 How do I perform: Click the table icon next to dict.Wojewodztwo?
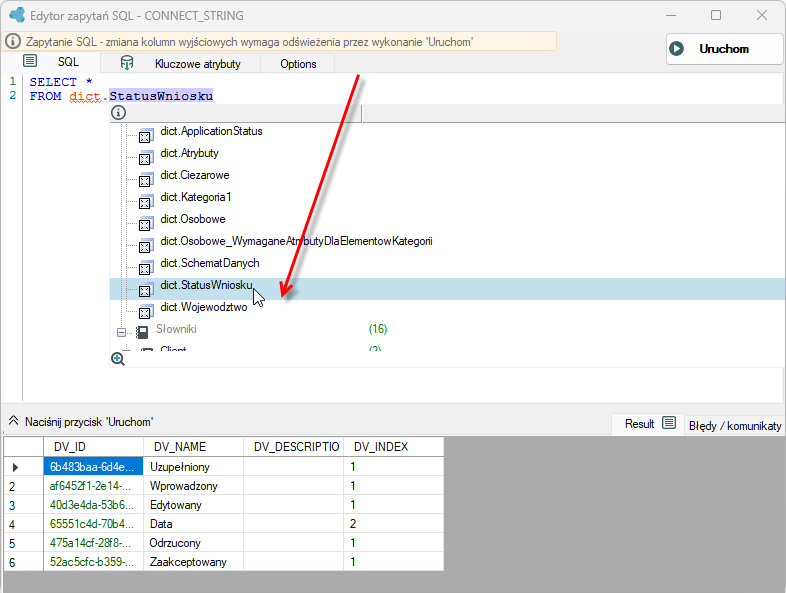[145, 311]
